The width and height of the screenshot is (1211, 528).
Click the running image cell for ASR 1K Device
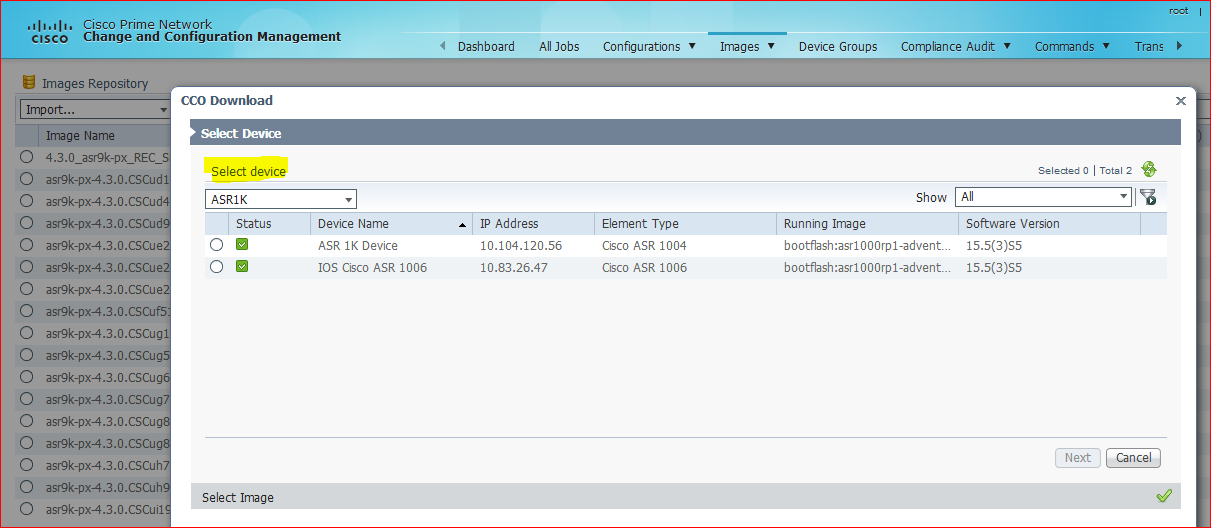pos(868,246)
